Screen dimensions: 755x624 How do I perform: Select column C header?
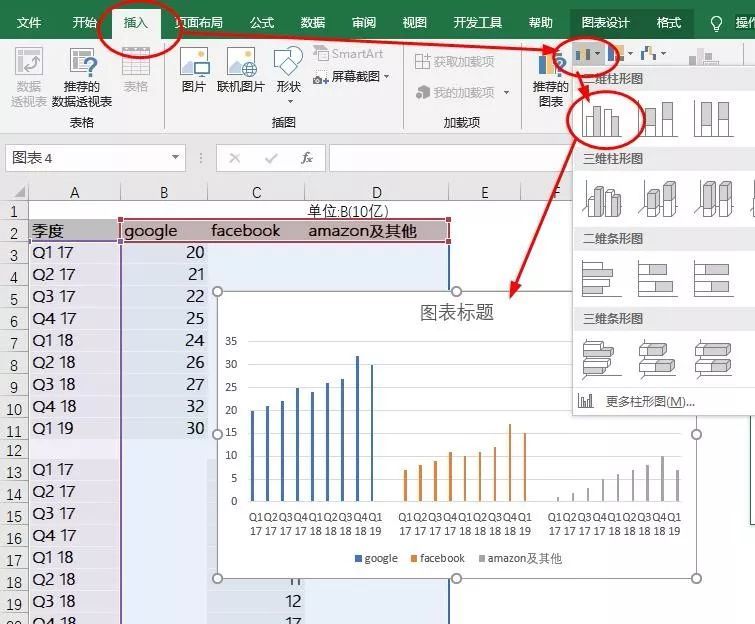click(x=257, y=193)
